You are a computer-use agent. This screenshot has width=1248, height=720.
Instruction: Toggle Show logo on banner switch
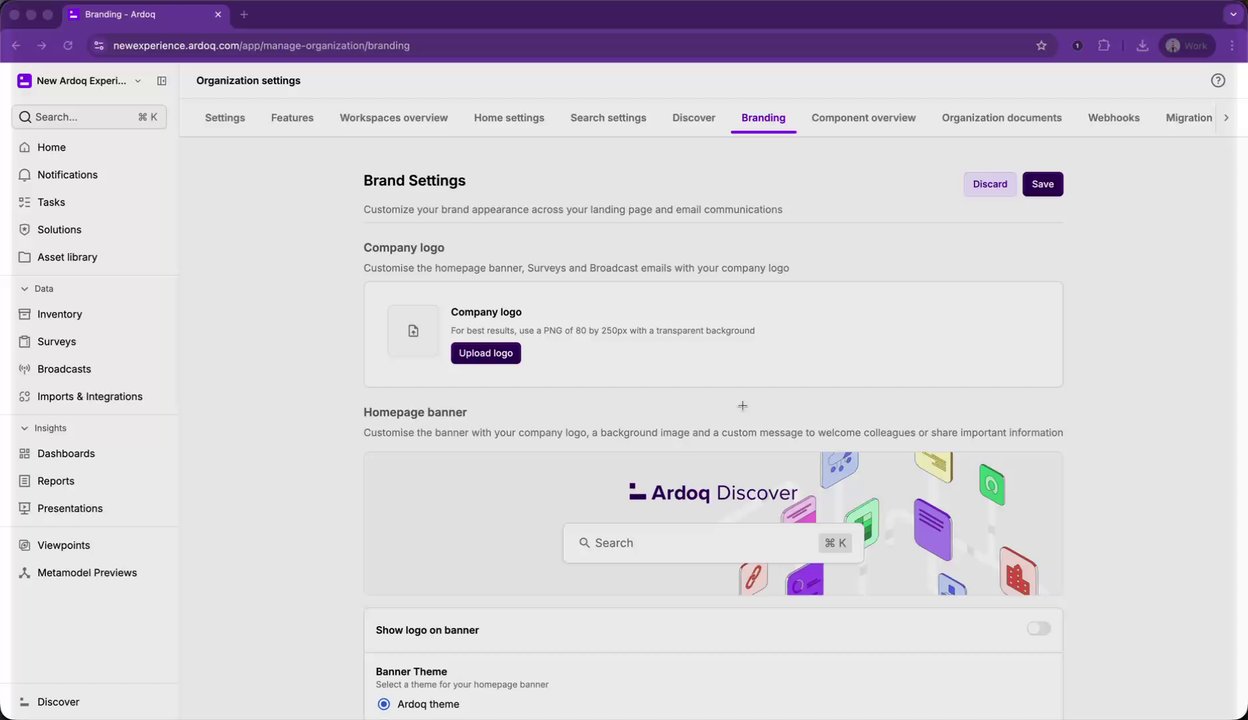click(1039, 629)
